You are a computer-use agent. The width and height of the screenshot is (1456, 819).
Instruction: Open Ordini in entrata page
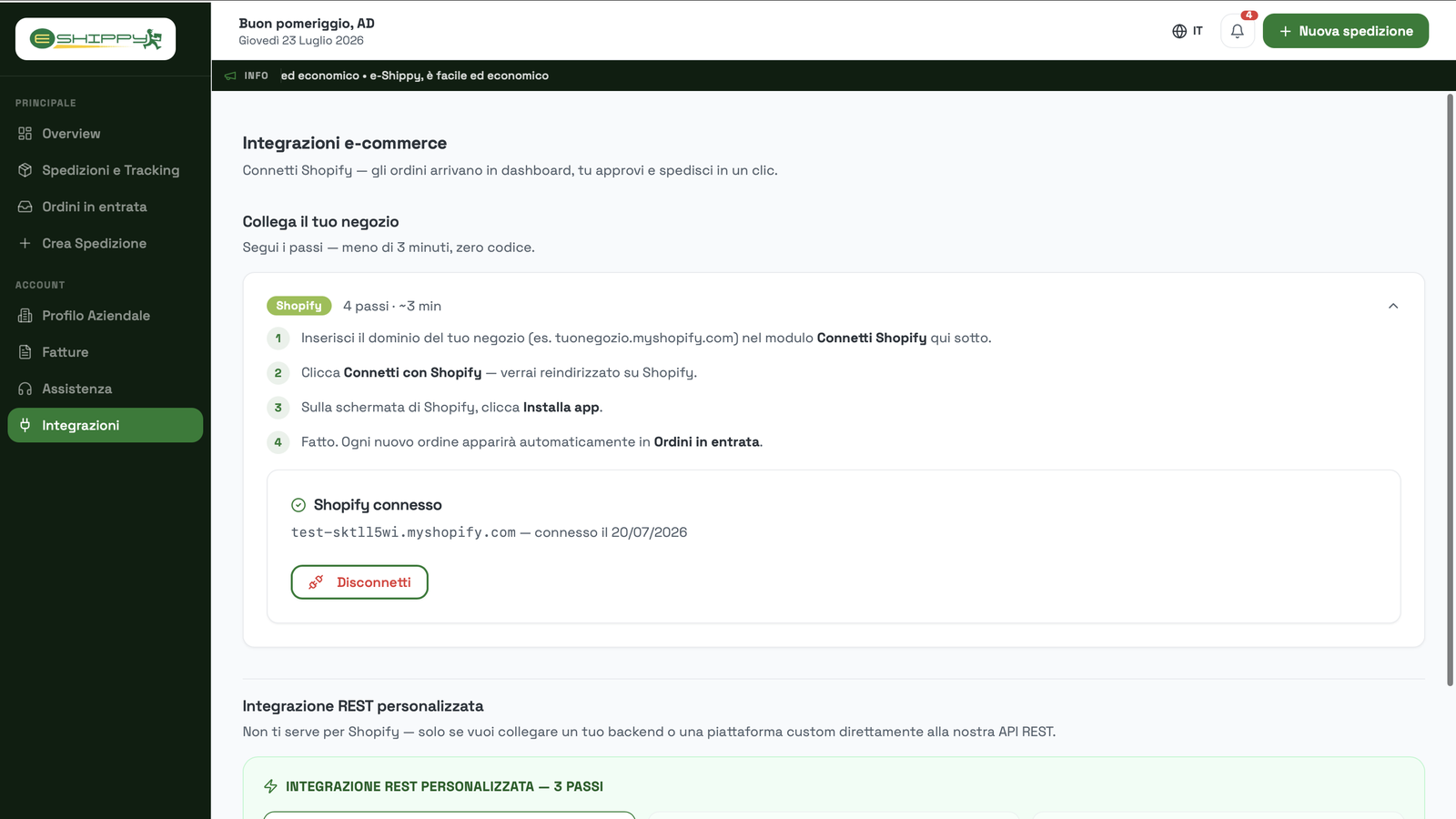[x=106, y=207]
